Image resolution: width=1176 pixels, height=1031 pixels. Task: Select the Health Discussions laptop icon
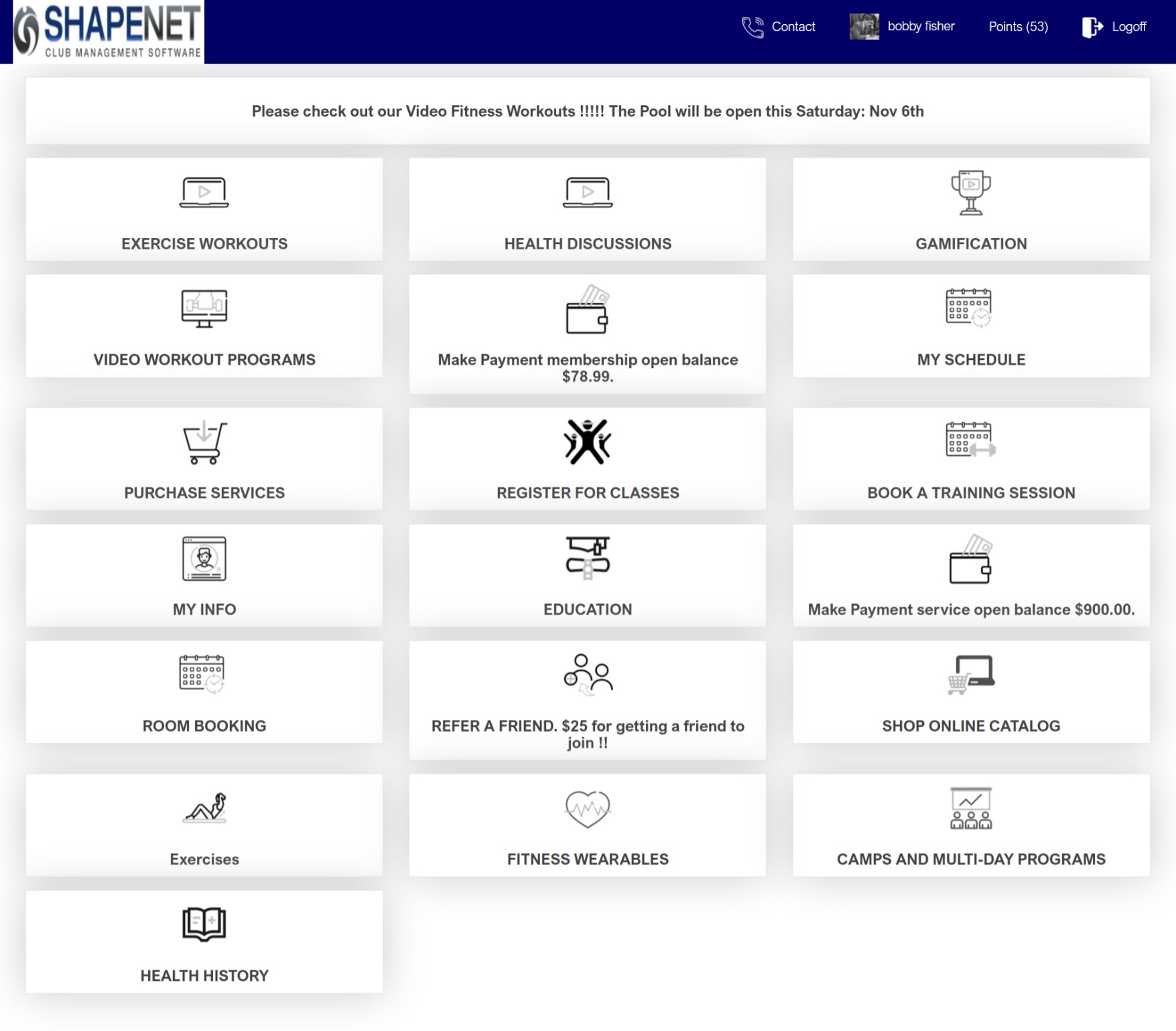click(x=587, y=192)
